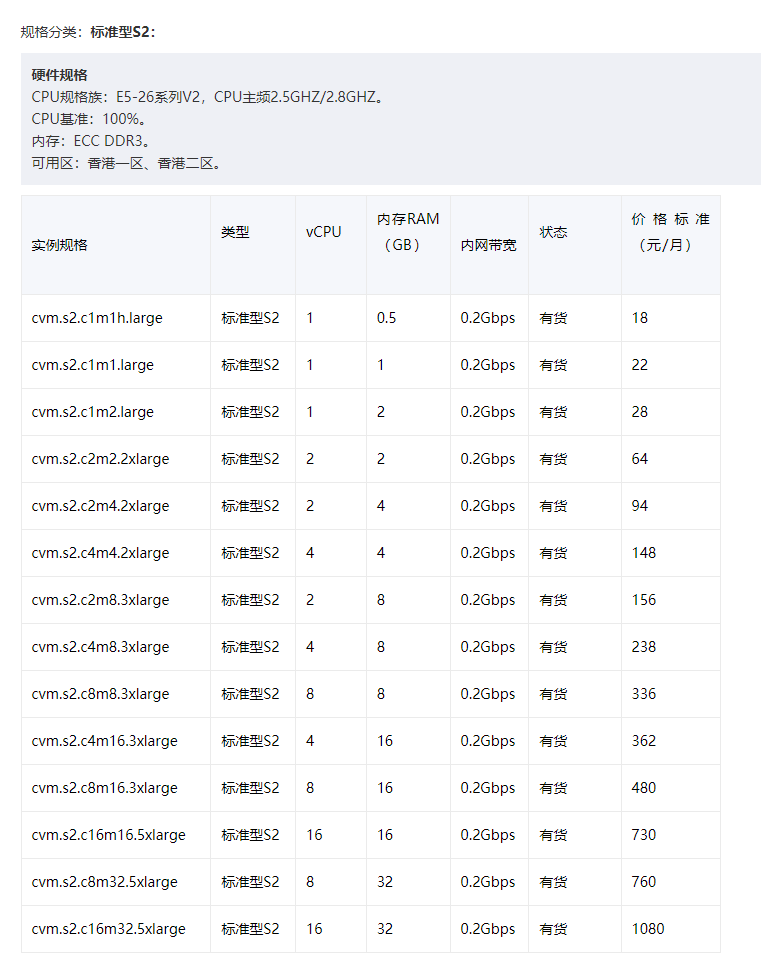Click the 有货 status in c1m2.large row

click(x=553, y=412)
